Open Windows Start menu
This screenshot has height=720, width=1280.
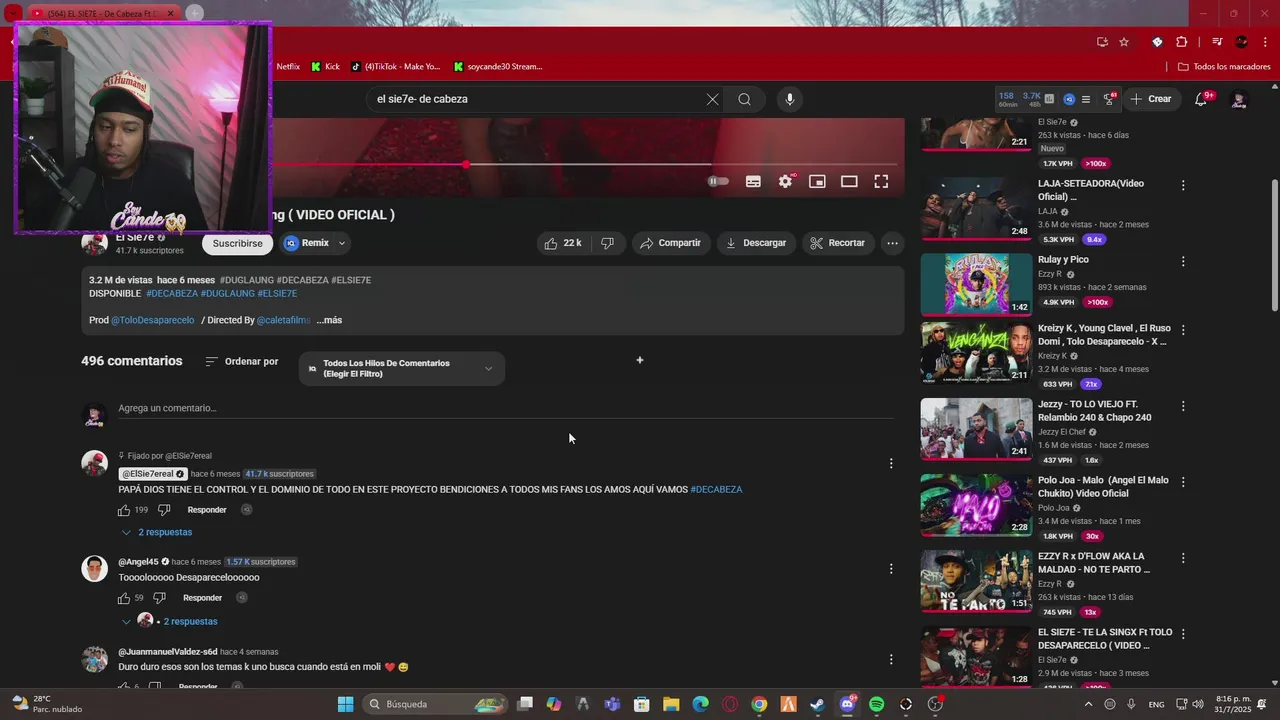[345, 704]
